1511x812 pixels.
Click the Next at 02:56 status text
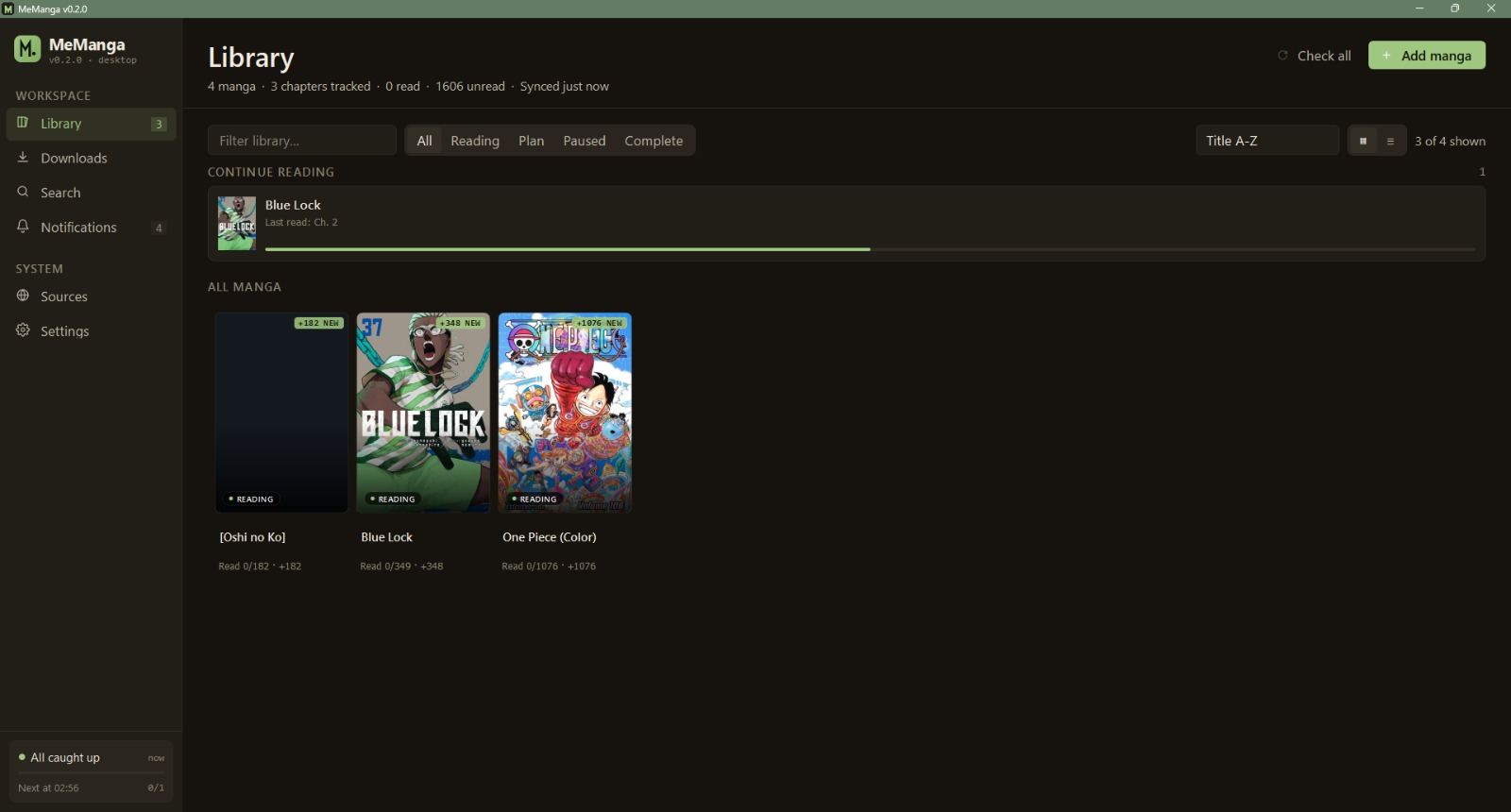(48, 788)
